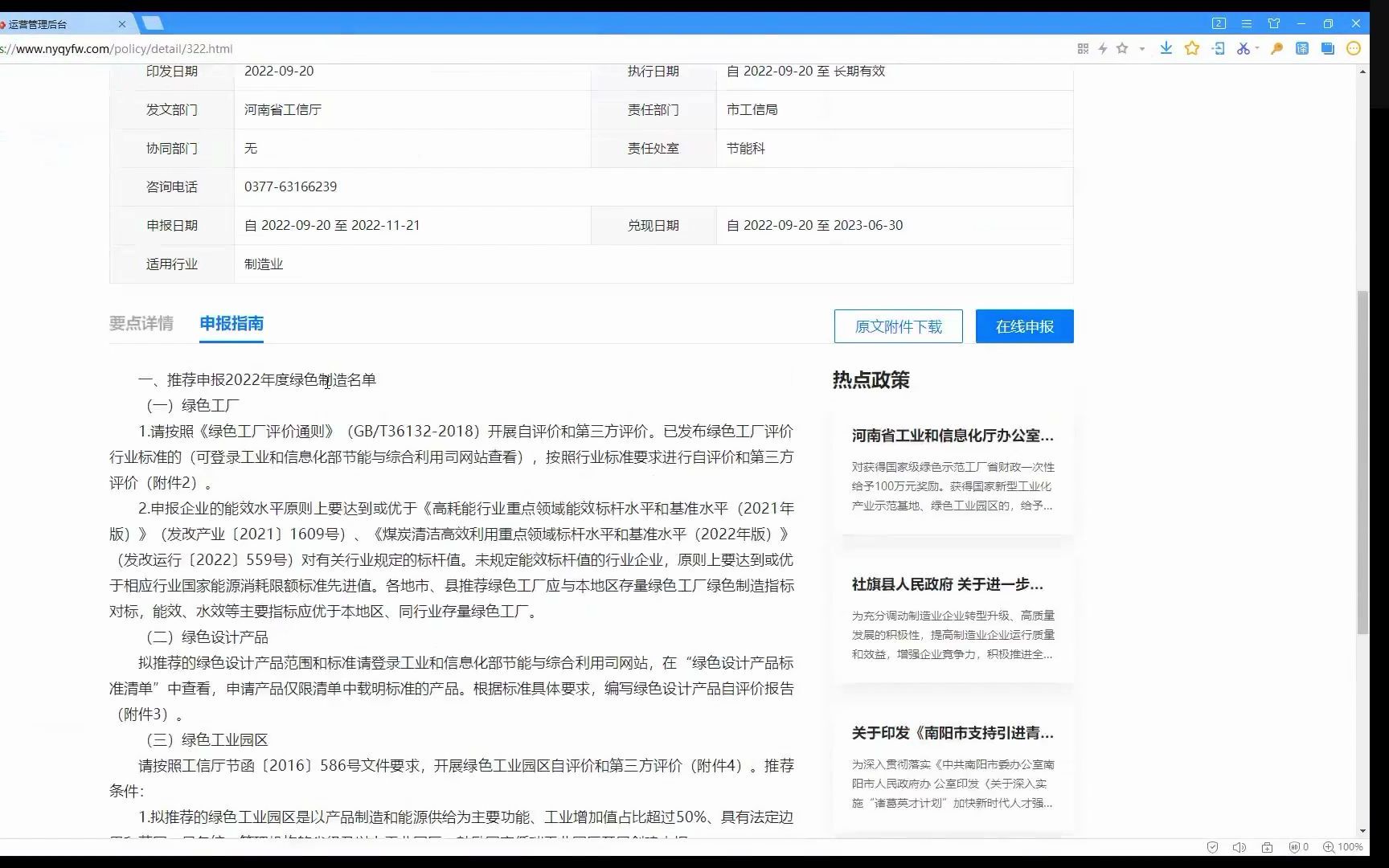Click the scrollbar up arrow

1362,72
